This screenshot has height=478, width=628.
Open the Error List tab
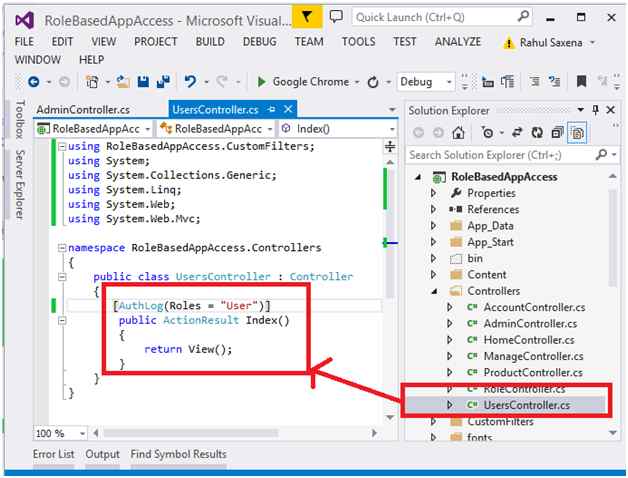(54, 454)
